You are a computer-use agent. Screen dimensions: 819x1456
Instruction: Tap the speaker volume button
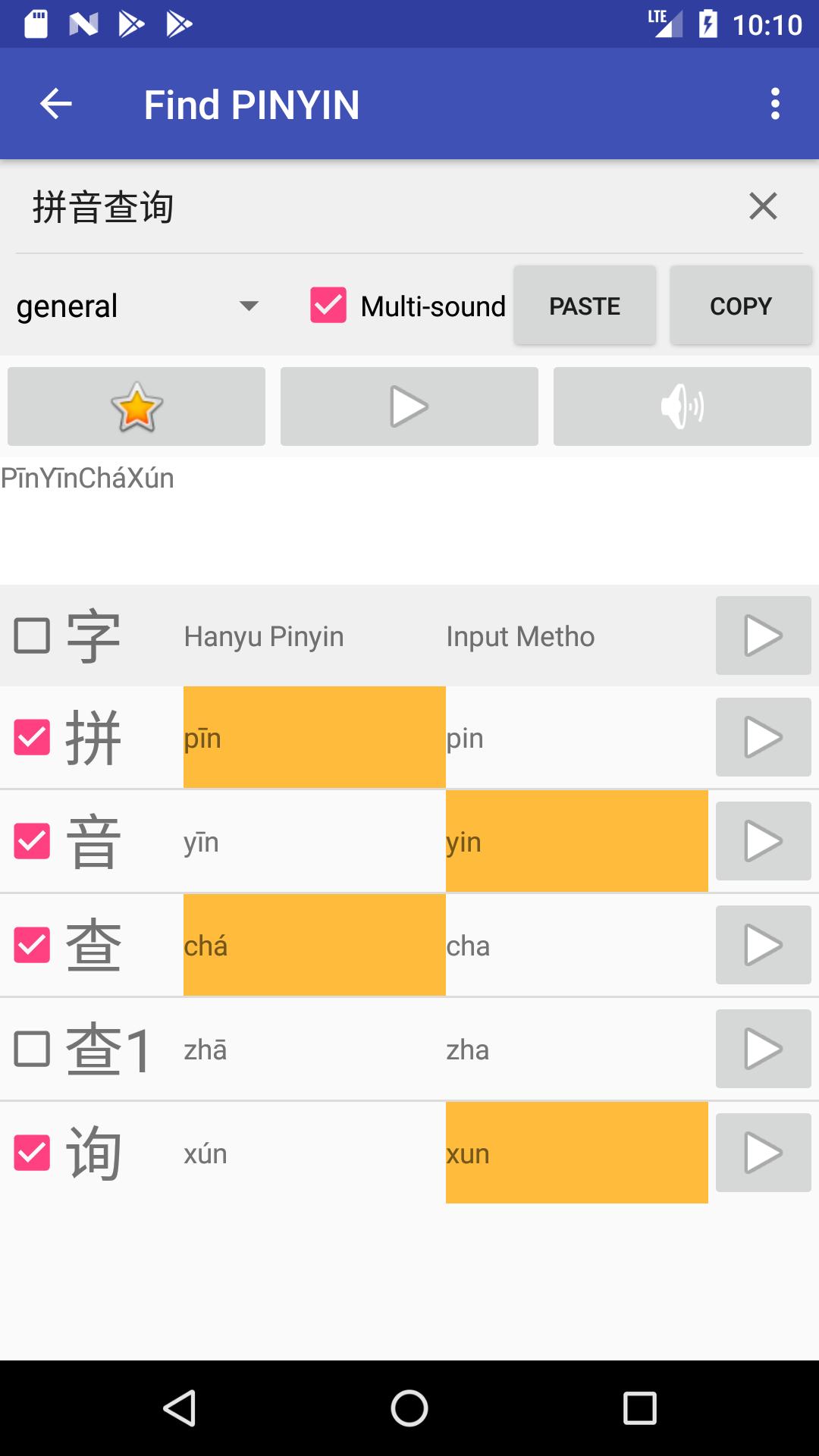(682, 406)
